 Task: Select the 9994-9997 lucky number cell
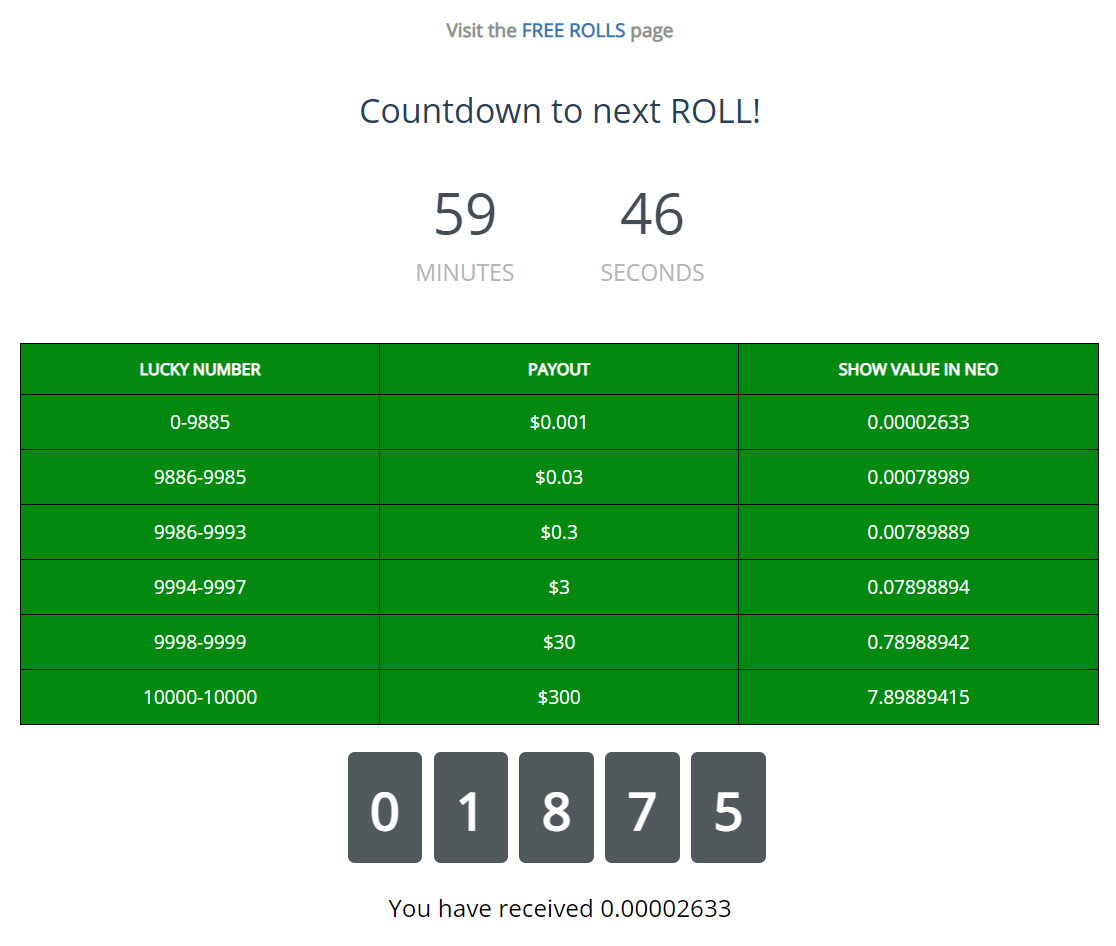200,587
